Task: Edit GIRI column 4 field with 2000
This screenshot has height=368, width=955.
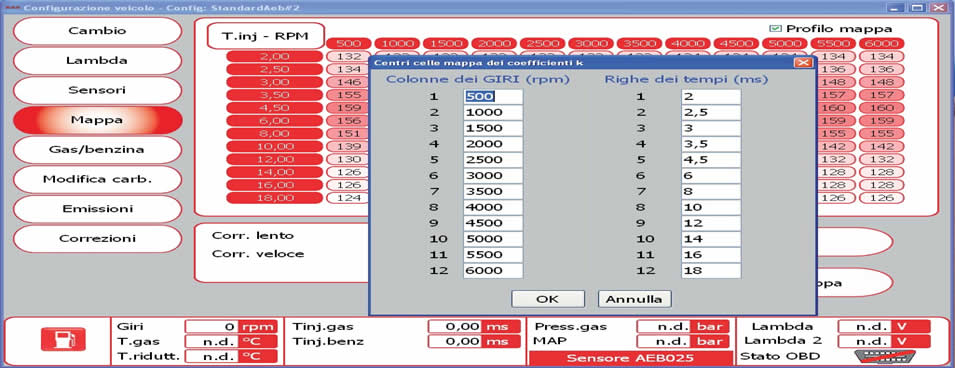Action: point(493,144)
